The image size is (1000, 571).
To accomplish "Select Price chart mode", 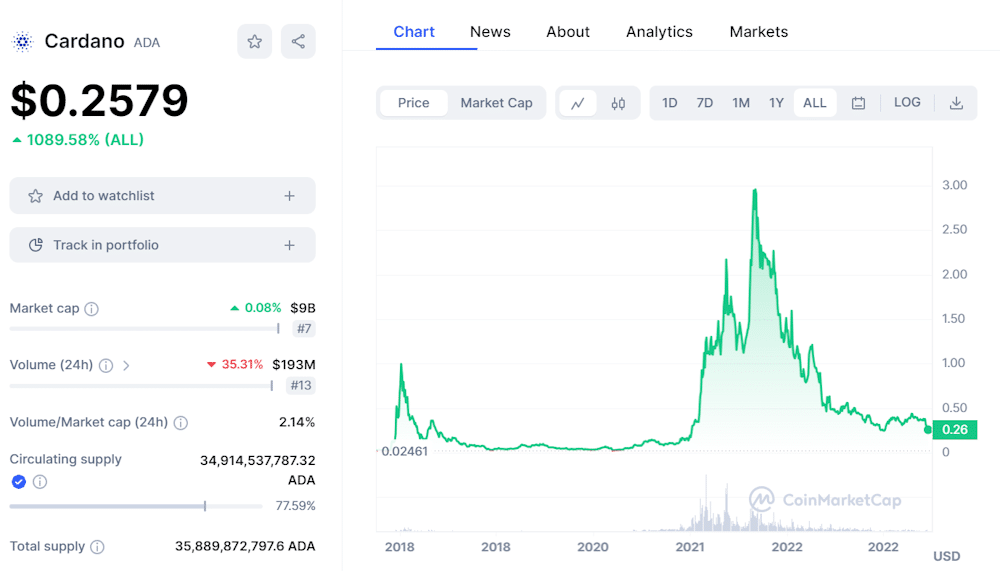I will pos(413,103).
